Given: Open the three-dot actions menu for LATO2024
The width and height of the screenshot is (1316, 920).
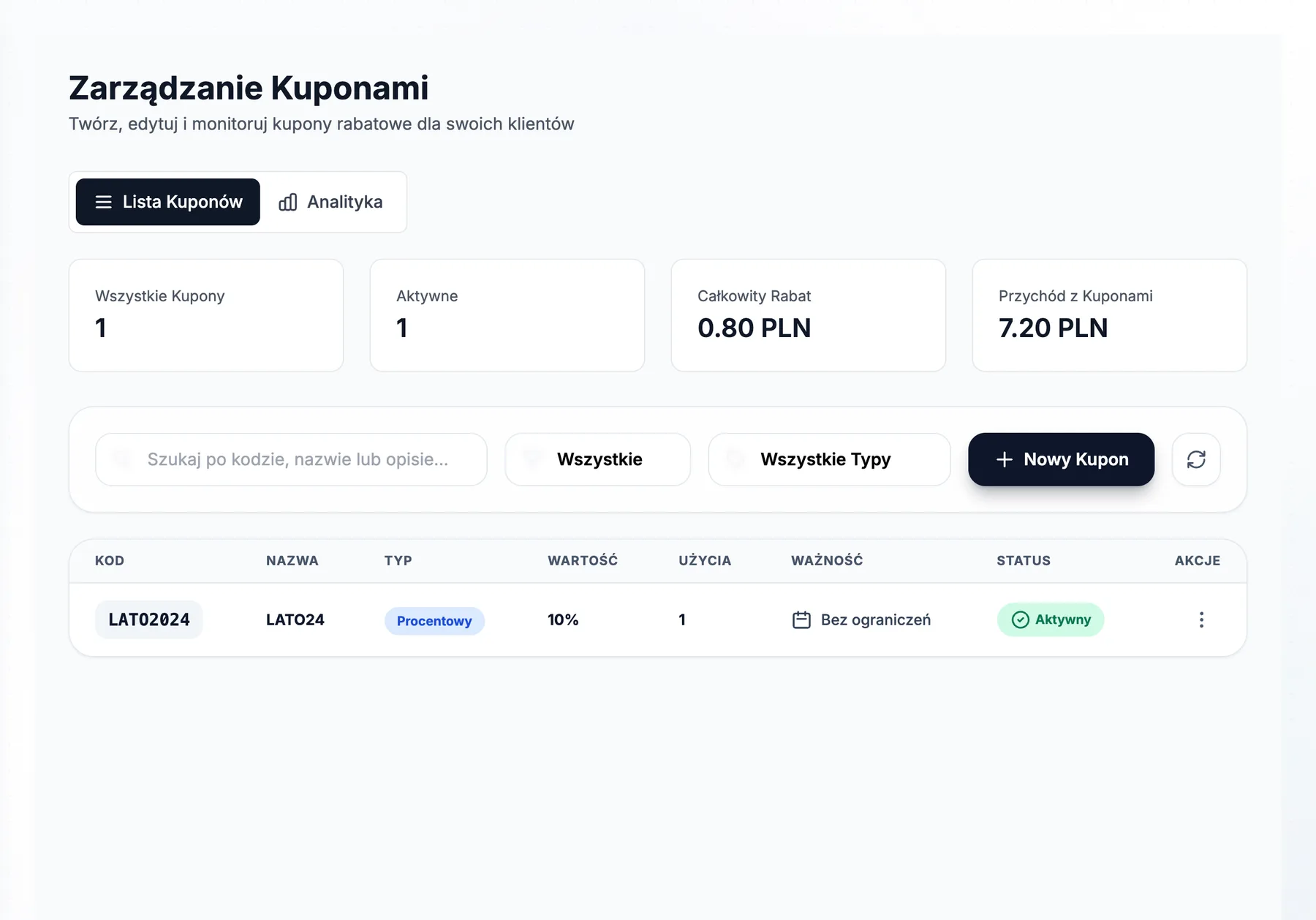Looking at the screenshot, I should (x=1201, y=620).
